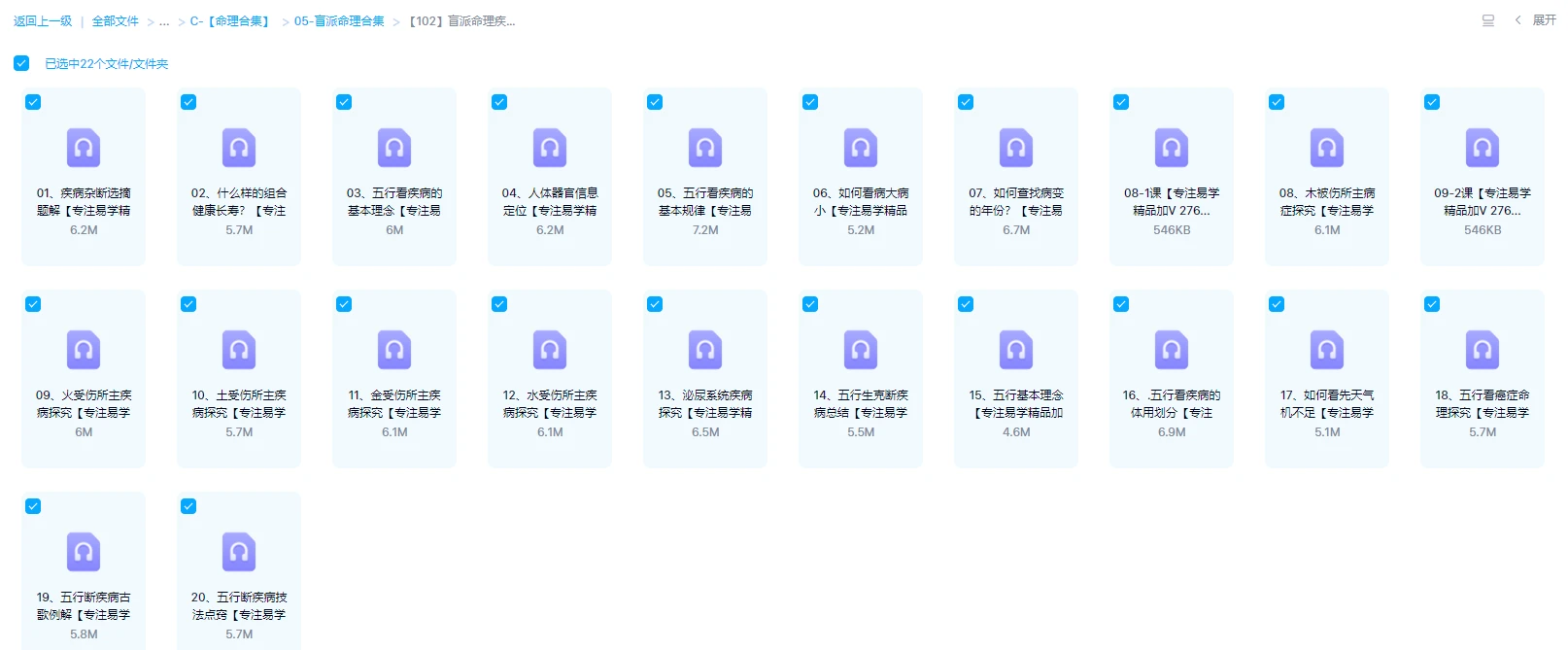Click file name 17、如何看先天气机不足
Image resolution: width=1568 pixels, height=650 pixels.
pos(1327,404)
